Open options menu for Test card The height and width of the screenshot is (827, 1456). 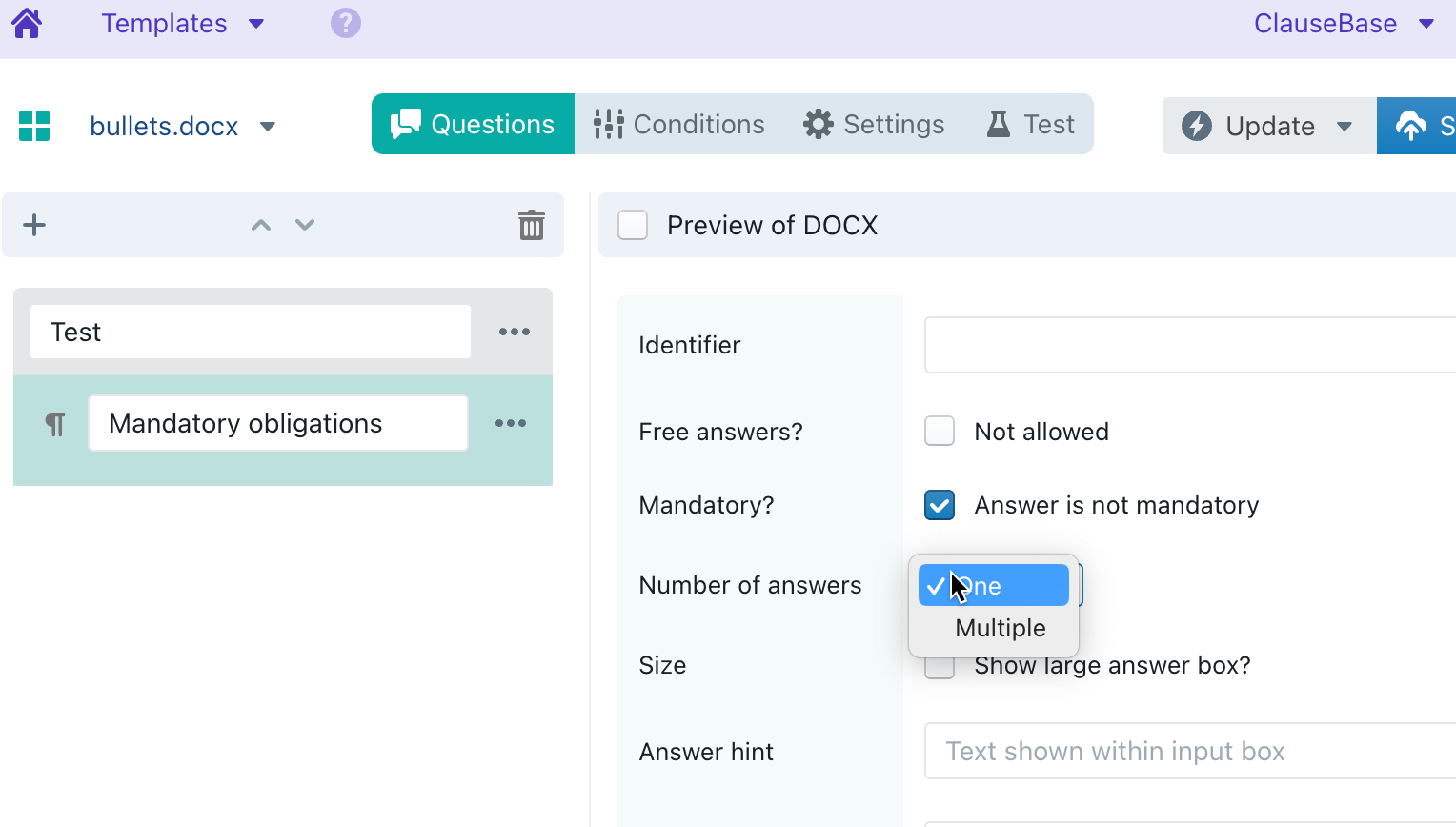pyautogui.click(x=515, y=332)
